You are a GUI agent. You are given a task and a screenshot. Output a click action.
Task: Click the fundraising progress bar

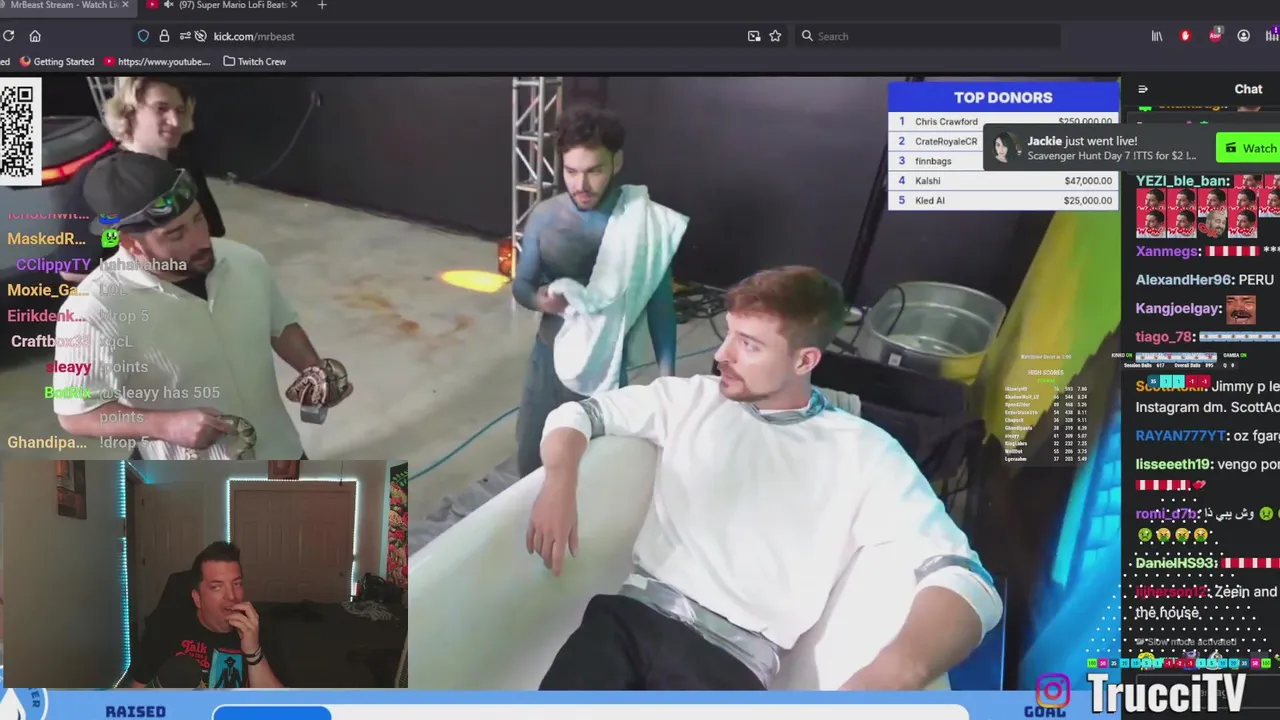pos(590,712)
